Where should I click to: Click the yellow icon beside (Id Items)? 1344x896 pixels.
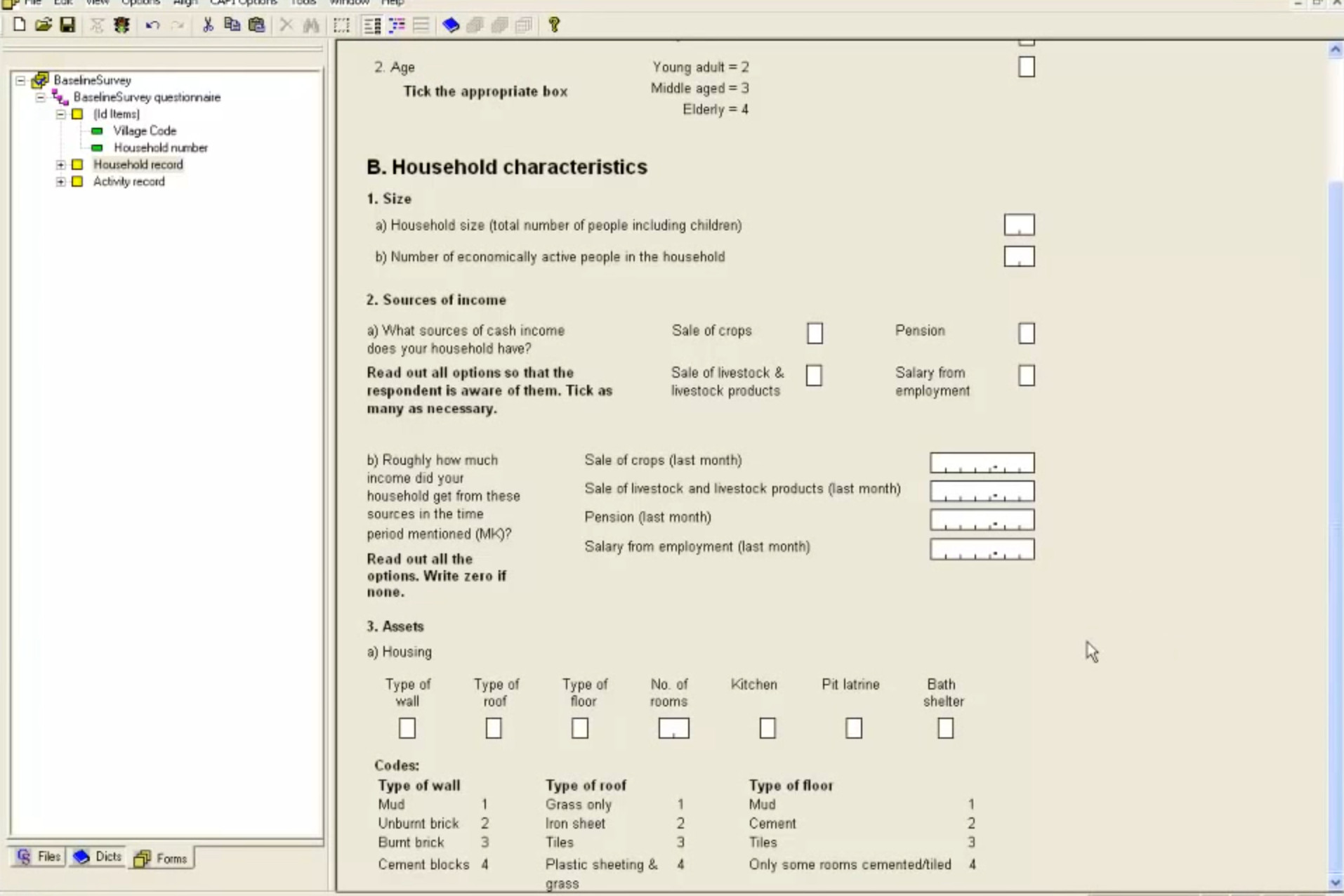(78, 114)
